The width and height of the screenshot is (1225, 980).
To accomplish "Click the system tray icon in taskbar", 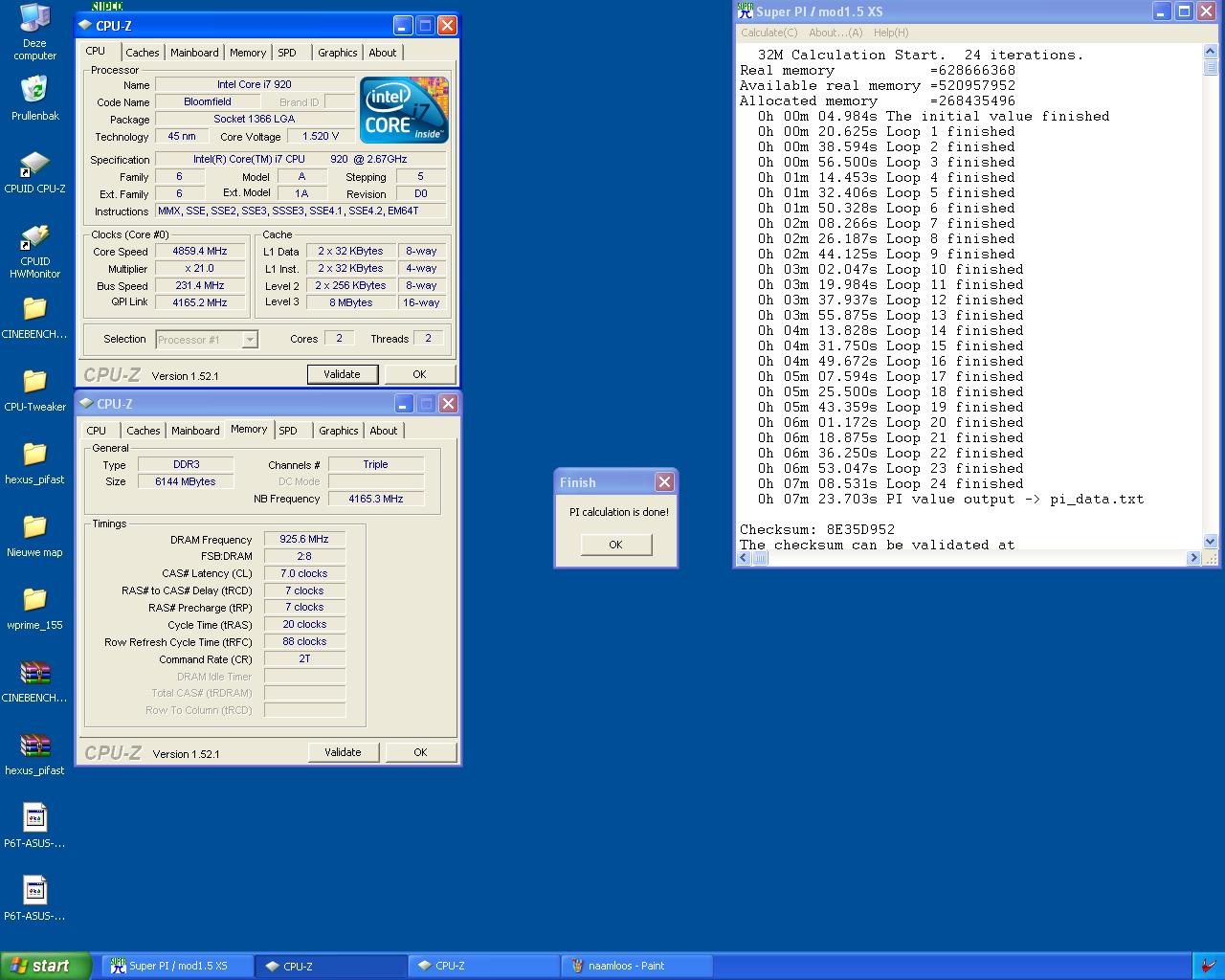I will [x=1210, y=966].
